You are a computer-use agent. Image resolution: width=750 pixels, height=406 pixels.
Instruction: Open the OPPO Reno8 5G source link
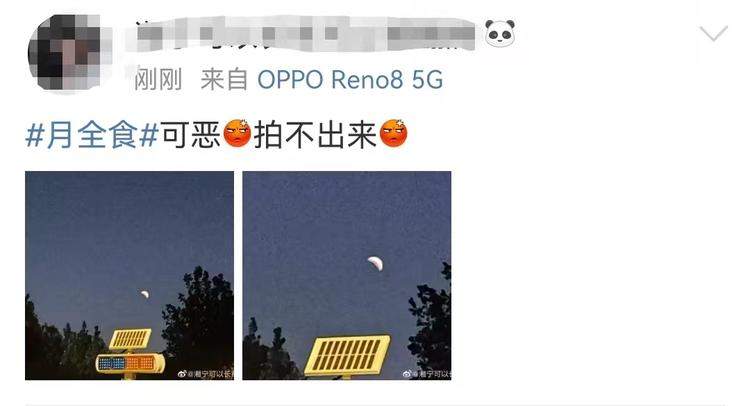[x=350, y=79]
